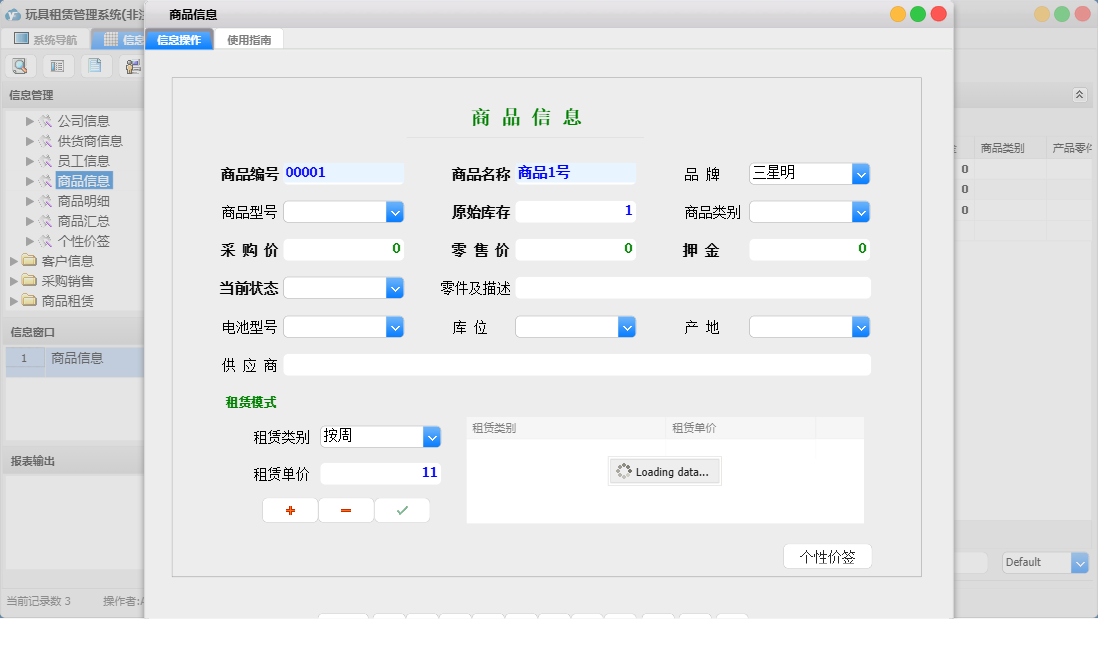This screenshot has height=655, width=1098.
Task: Open the 当前状态 dropdown
Action: click(394, 288)
